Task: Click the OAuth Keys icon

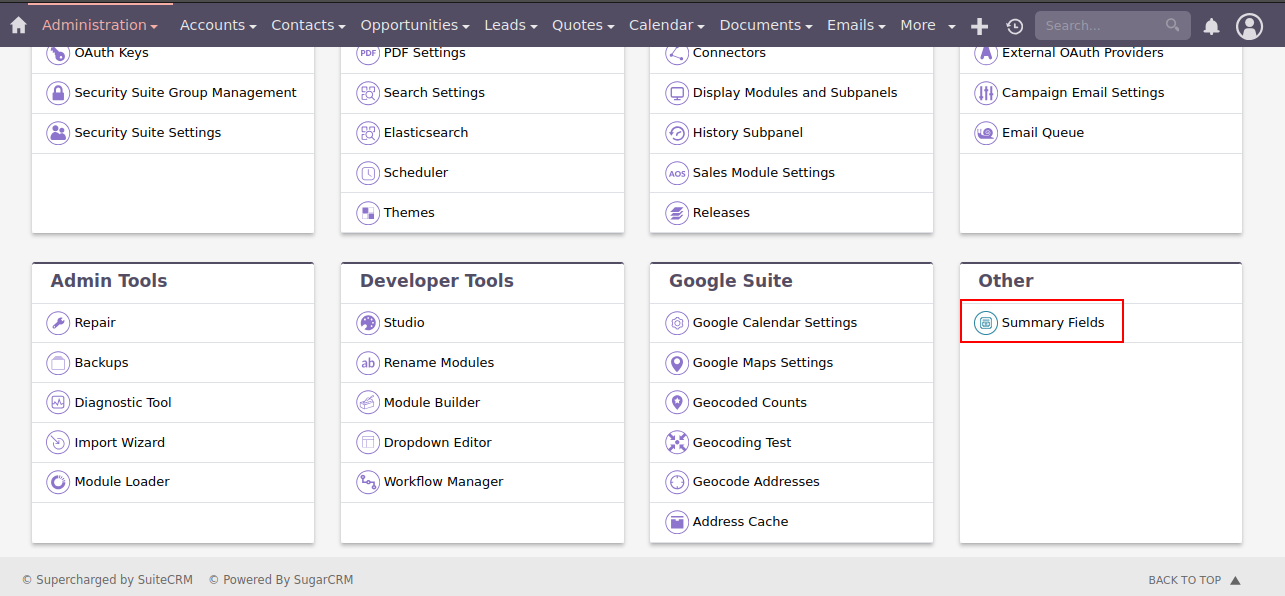Action: [58, 53]
